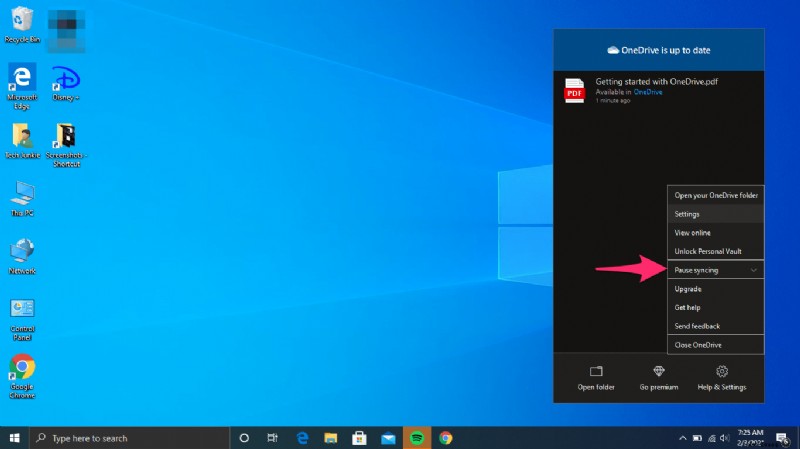
Task: Select the Microsoft Edge desktop shortcut
Action: pos(22,86)
